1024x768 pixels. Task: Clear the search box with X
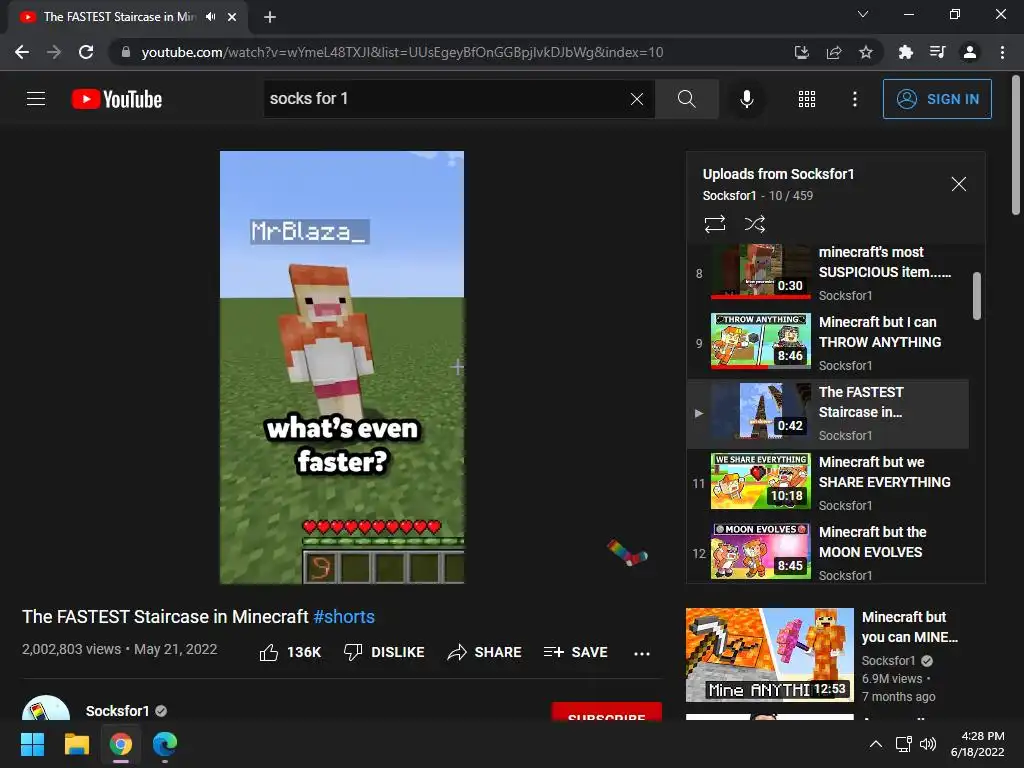click(x=637, y=99)
